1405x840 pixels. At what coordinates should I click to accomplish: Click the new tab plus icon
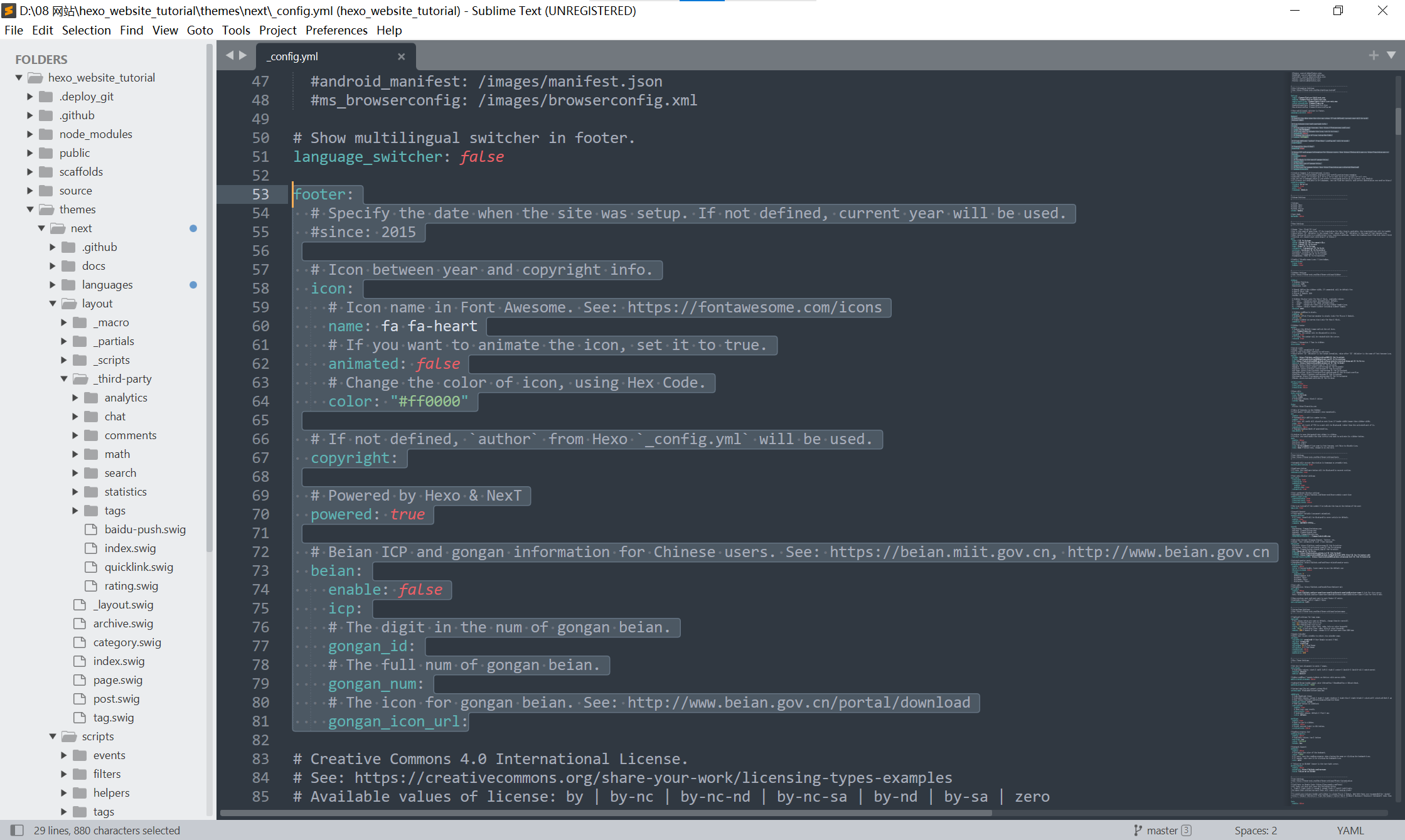click(1374, 55)
